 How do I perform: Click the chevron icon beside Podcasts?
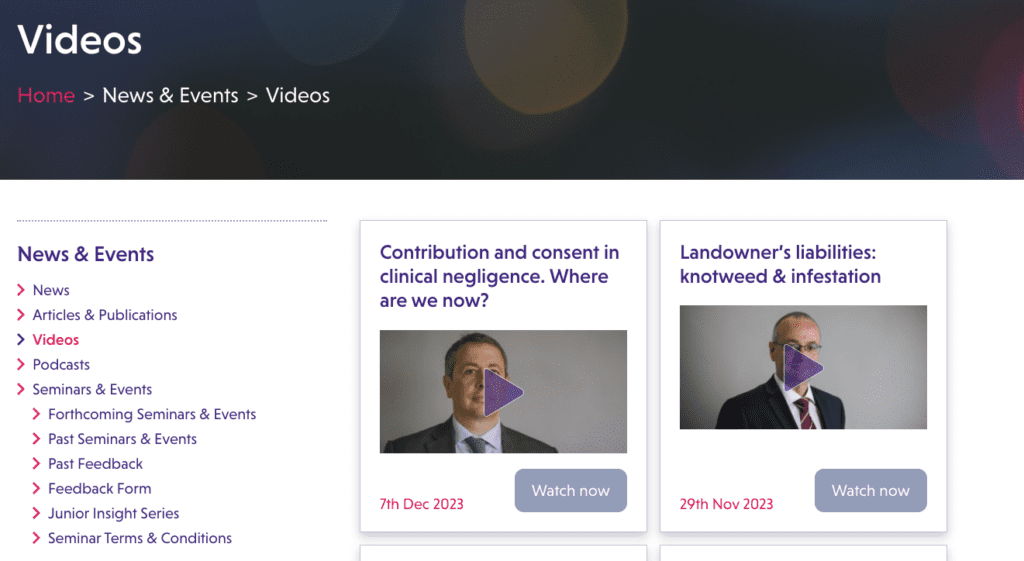(22, 365)
